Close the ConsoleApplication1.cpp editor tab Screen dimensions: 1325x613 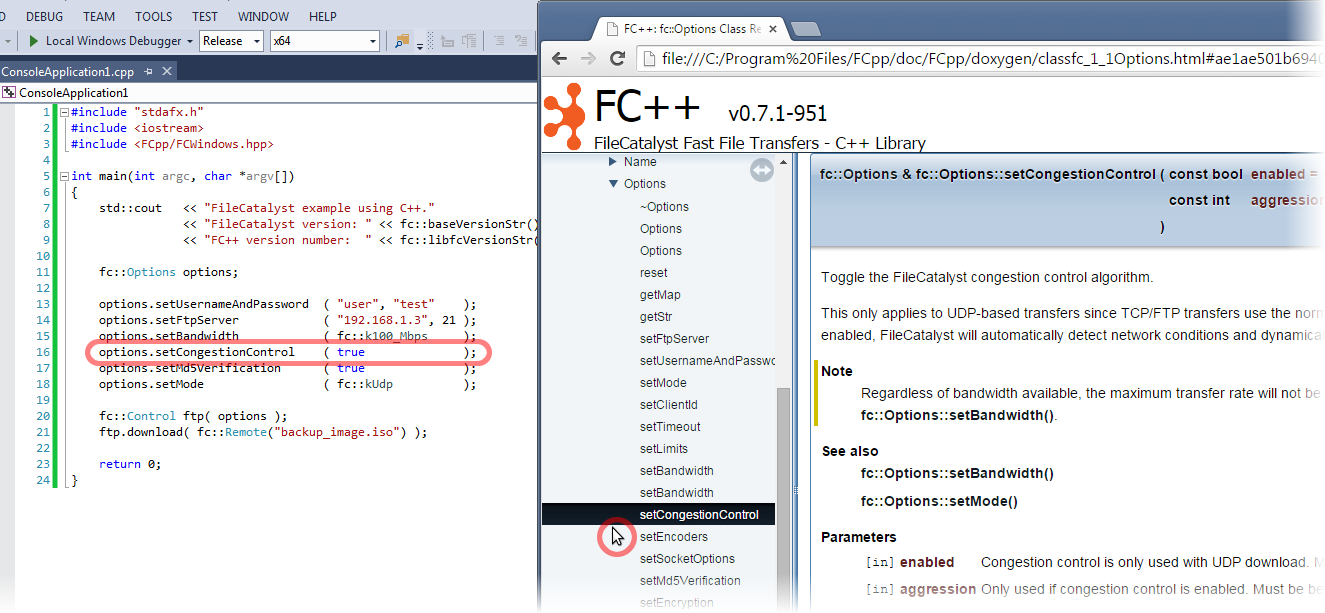tap(167, 71)
